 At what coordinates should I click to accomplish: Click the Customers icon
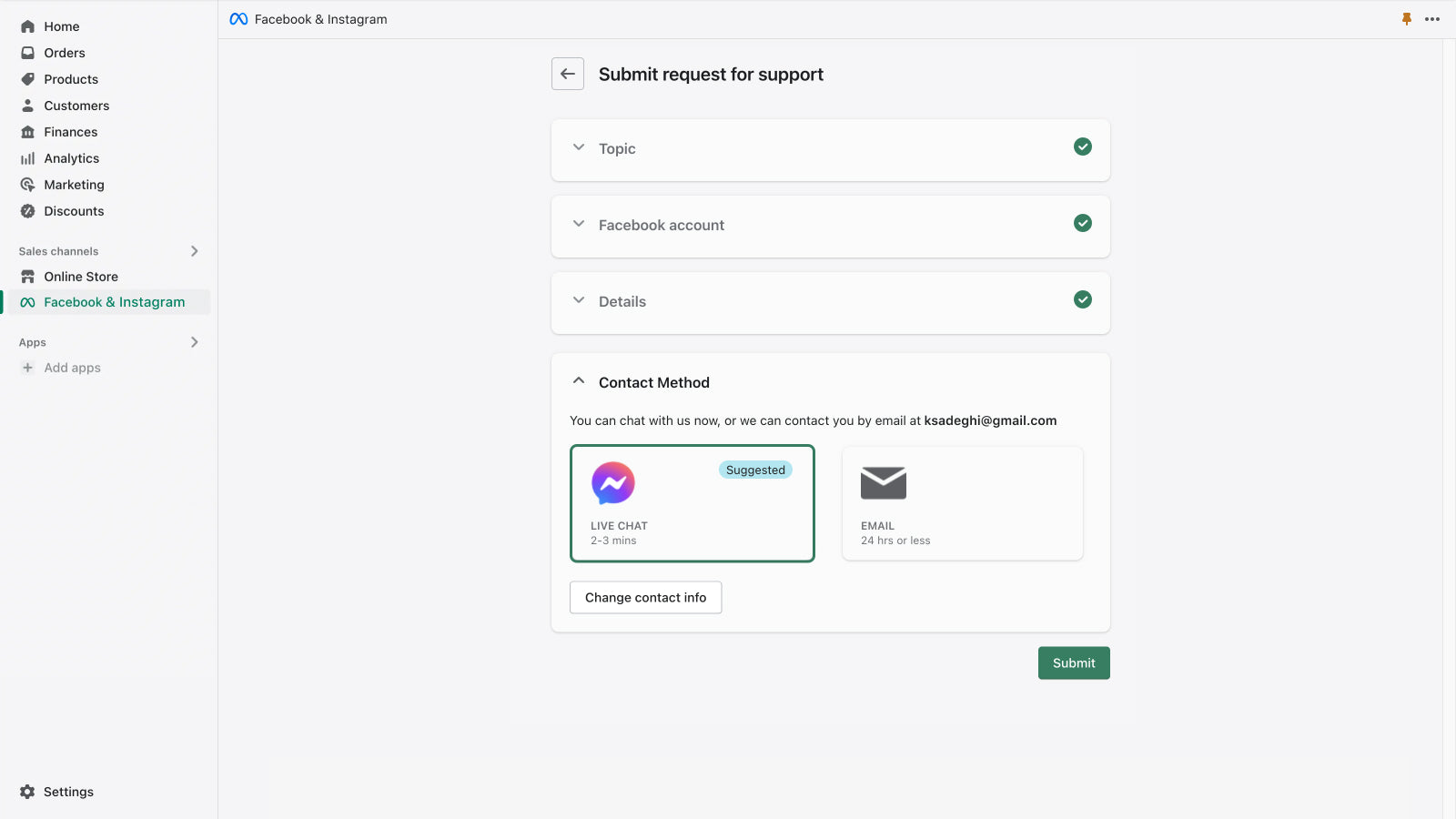tap(27, 106)
